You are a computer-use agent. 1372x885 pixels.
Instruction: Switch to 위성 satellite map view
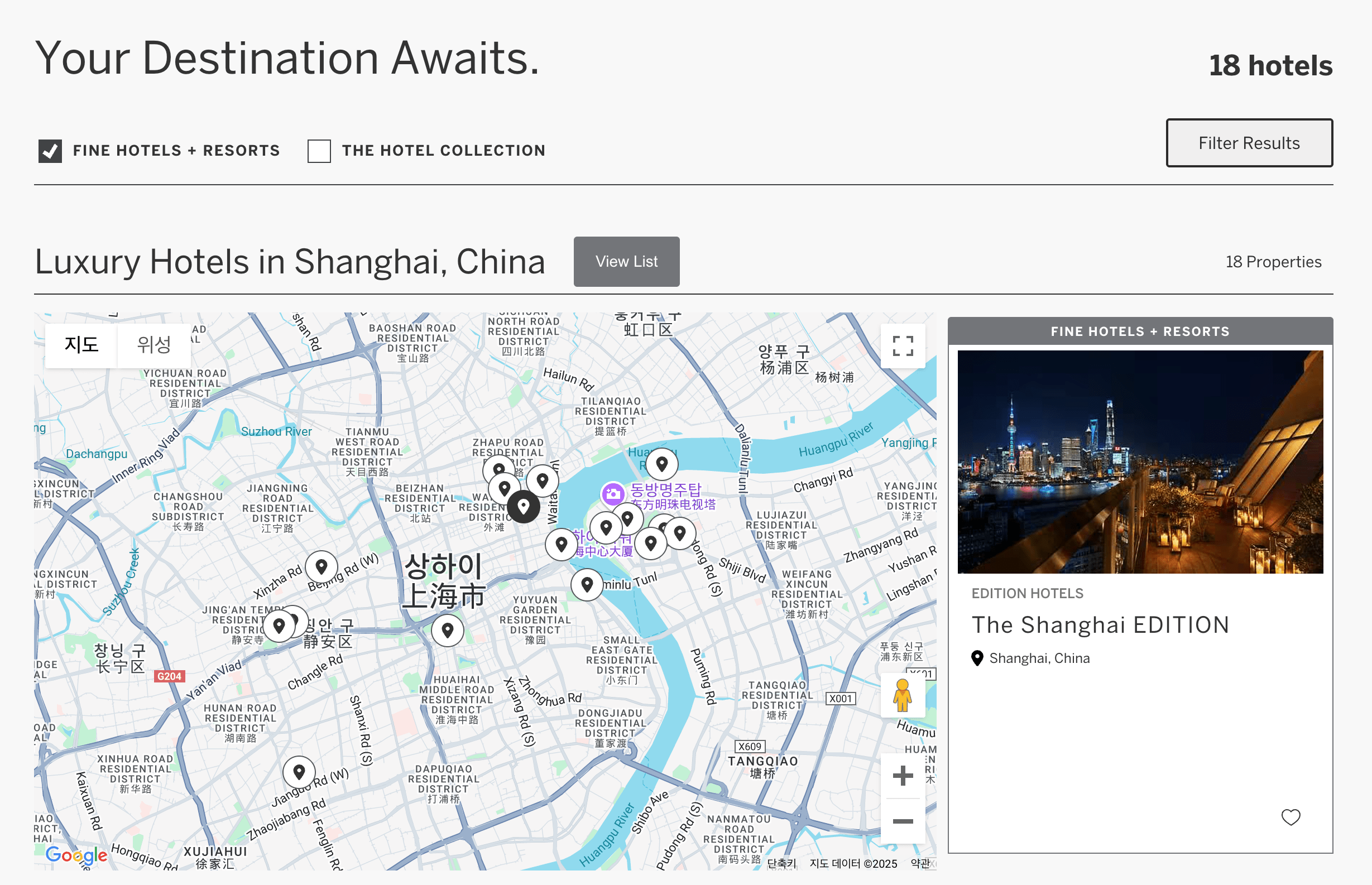click(153, 345)
